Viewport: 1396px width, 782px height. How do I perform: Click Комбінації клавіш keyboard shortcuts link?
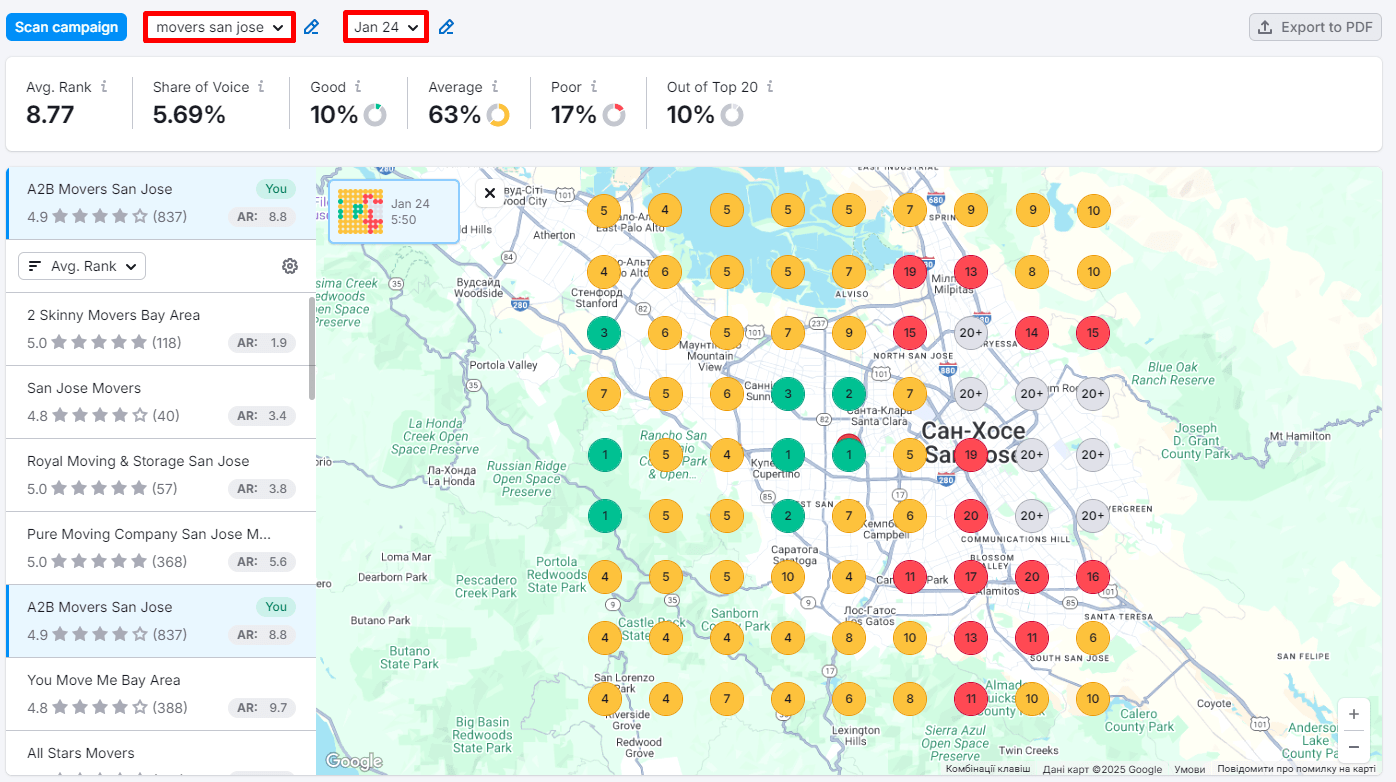click(x=988, y=769)
